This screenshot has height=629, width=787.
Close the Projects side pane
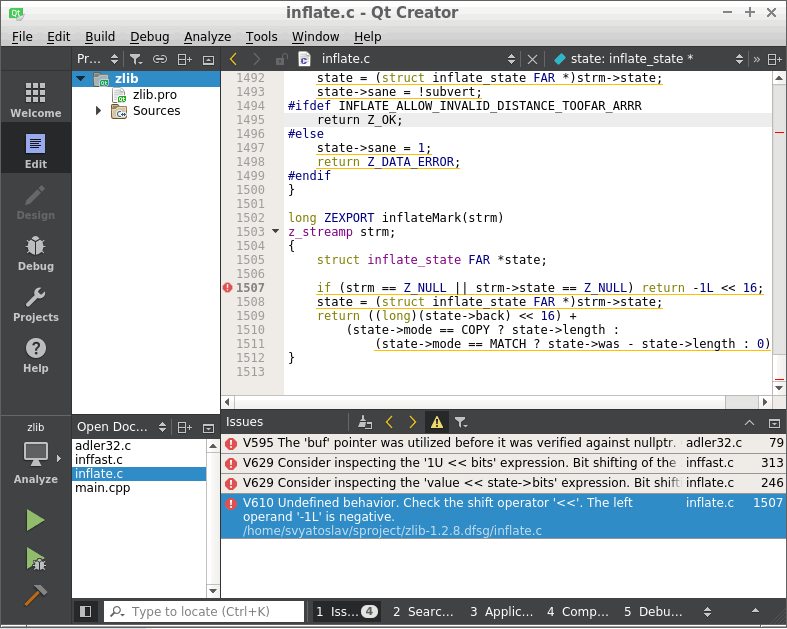208,60
